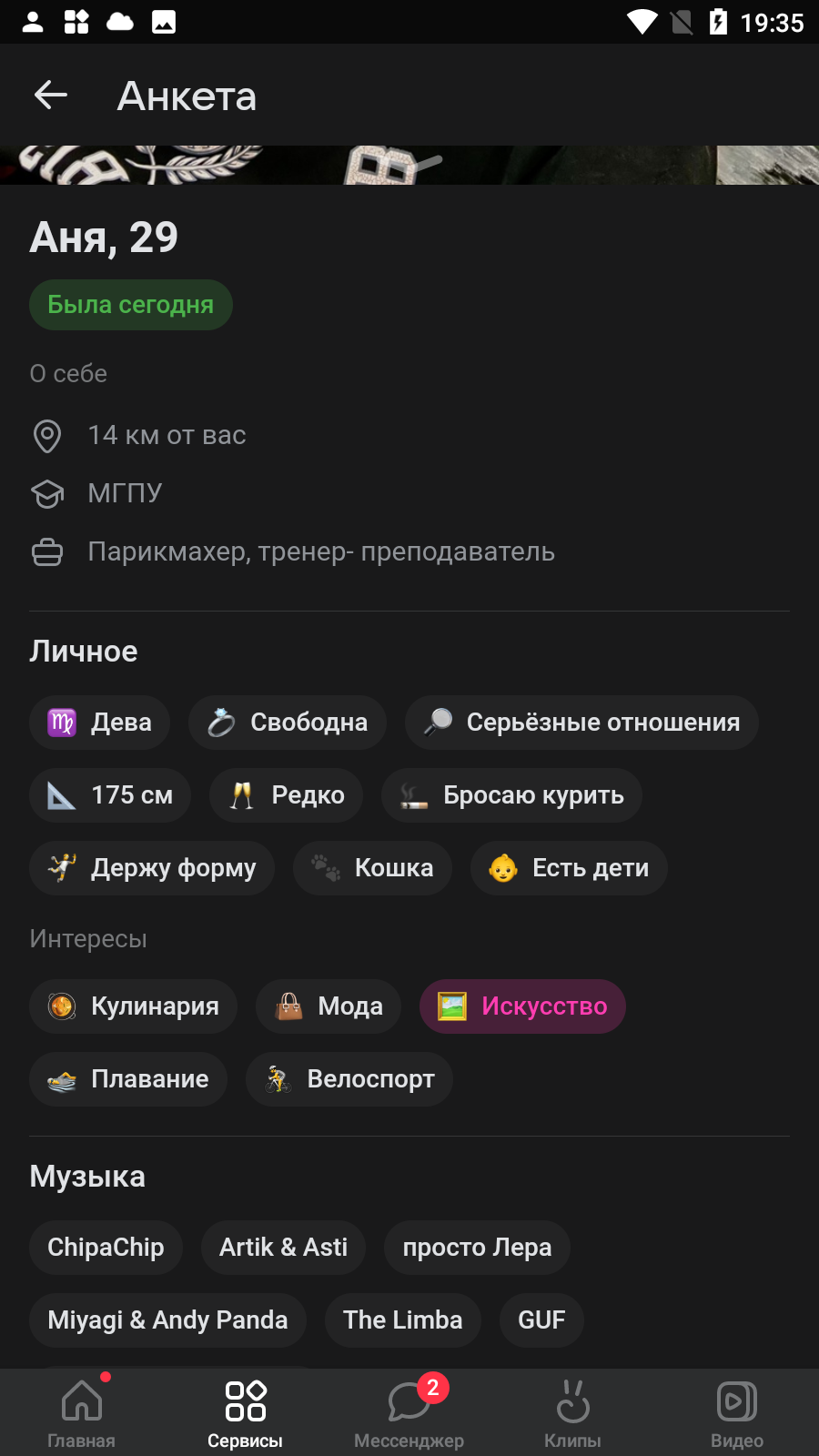Tap the back arrow next to Анкета
The height and width of the screenshot is (1456, 819).
click(x=51, y=95)
